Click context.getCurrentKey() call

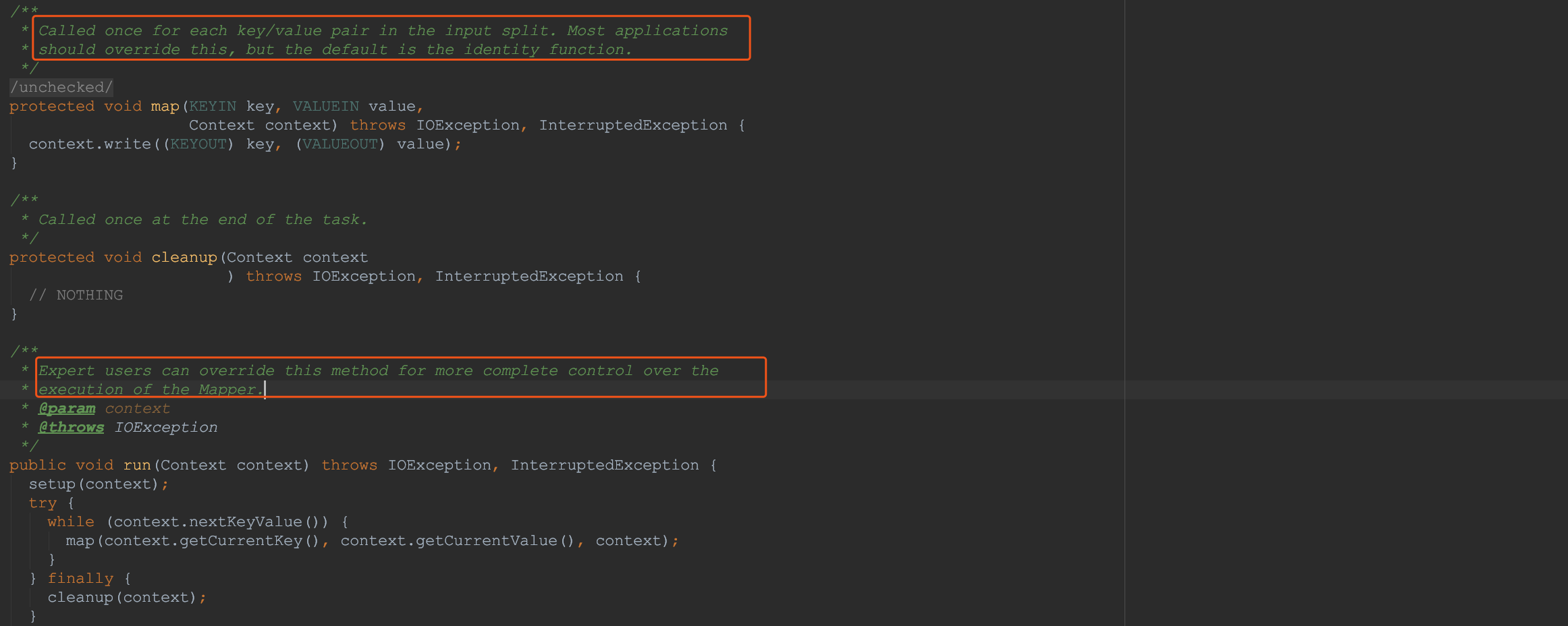(212, 540)
